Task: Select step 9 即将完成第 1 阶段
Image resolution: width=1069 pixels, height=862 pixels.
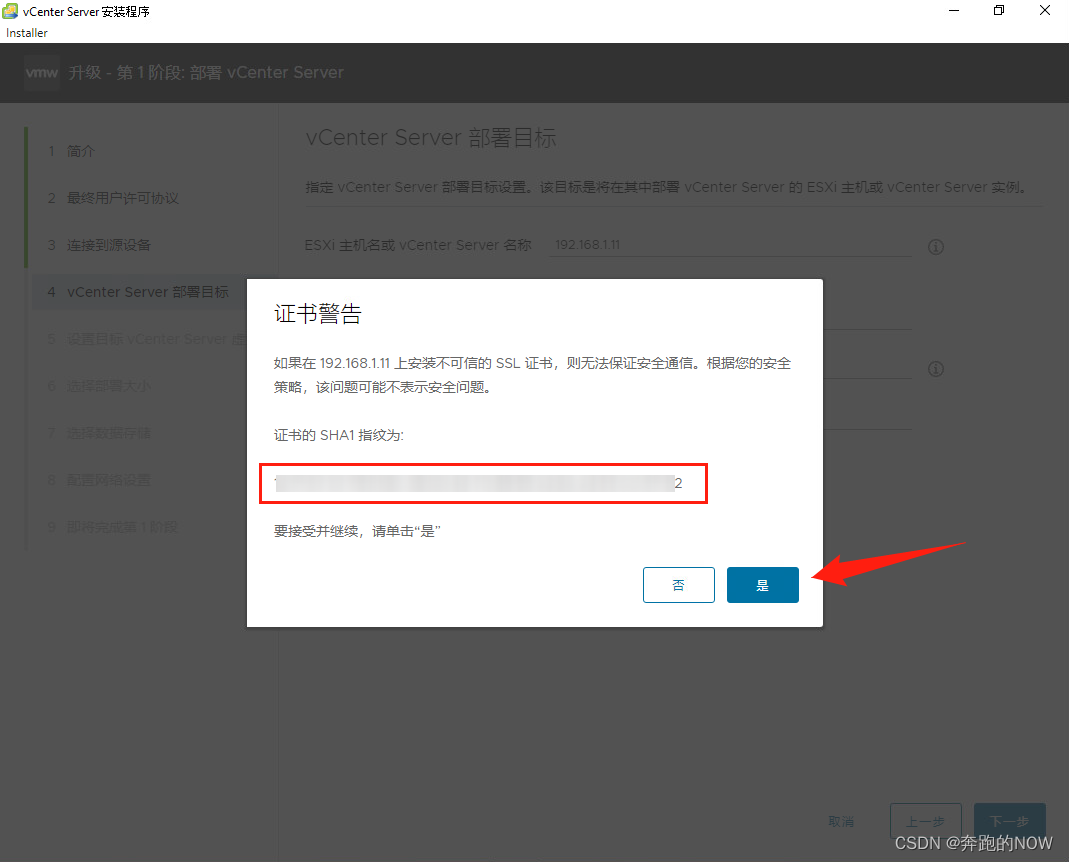Action: click(113, 527)
